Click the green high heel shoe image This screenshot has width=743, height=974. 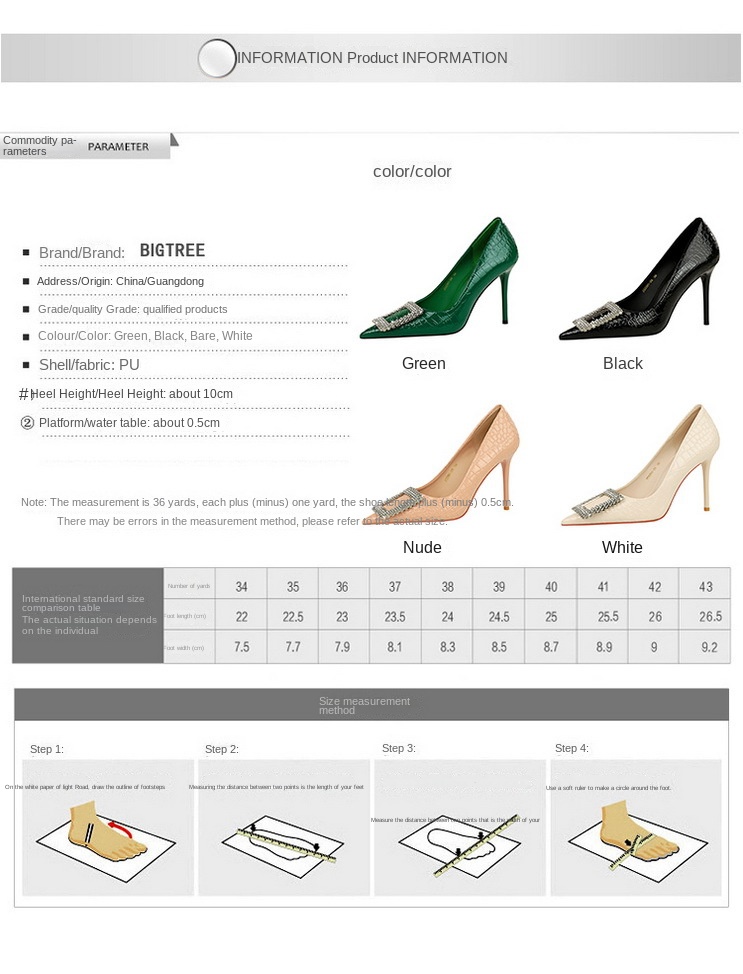[x=439, y=278]
